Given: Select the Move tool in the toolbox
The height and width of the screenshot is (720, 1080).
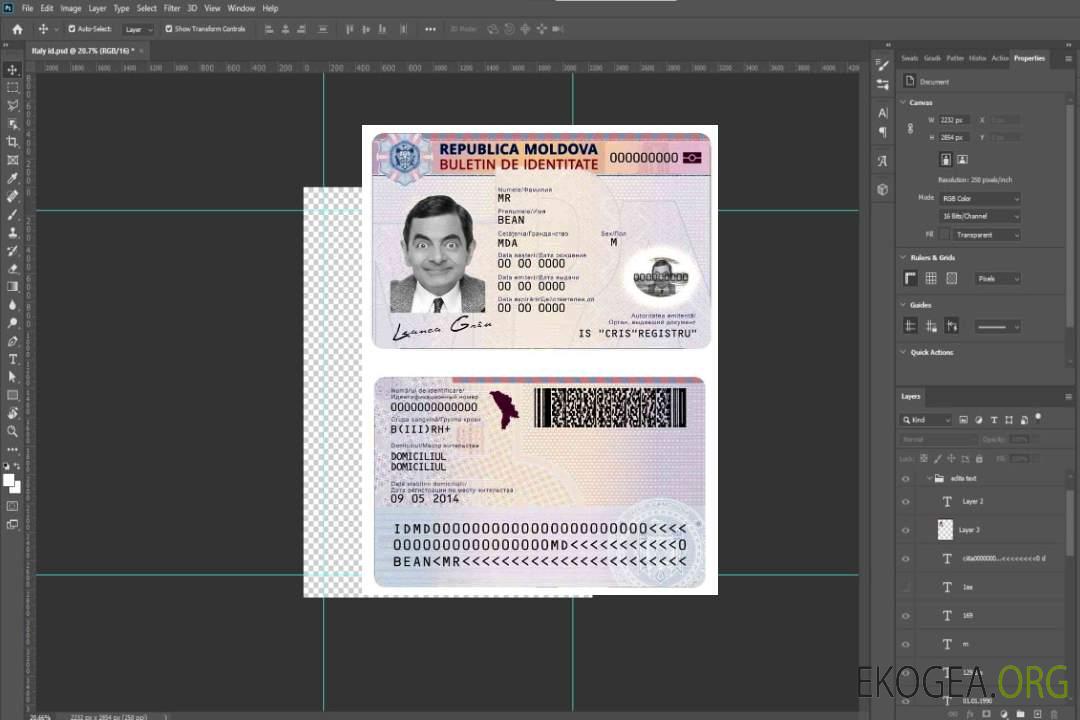Looking at the screenshot, I should click(x=12, y=70).
